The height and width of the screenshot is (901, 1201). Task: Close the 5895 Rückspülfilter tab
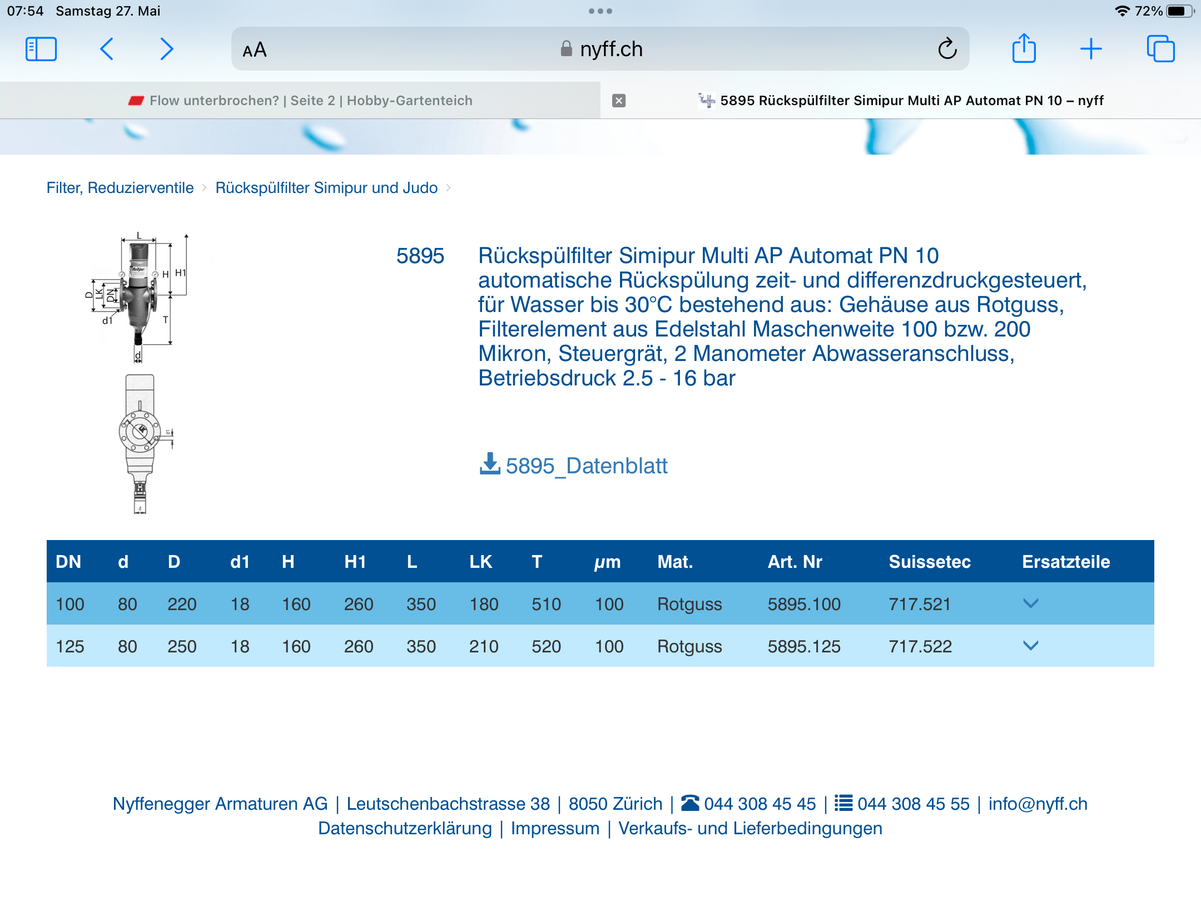coord(619,100)
